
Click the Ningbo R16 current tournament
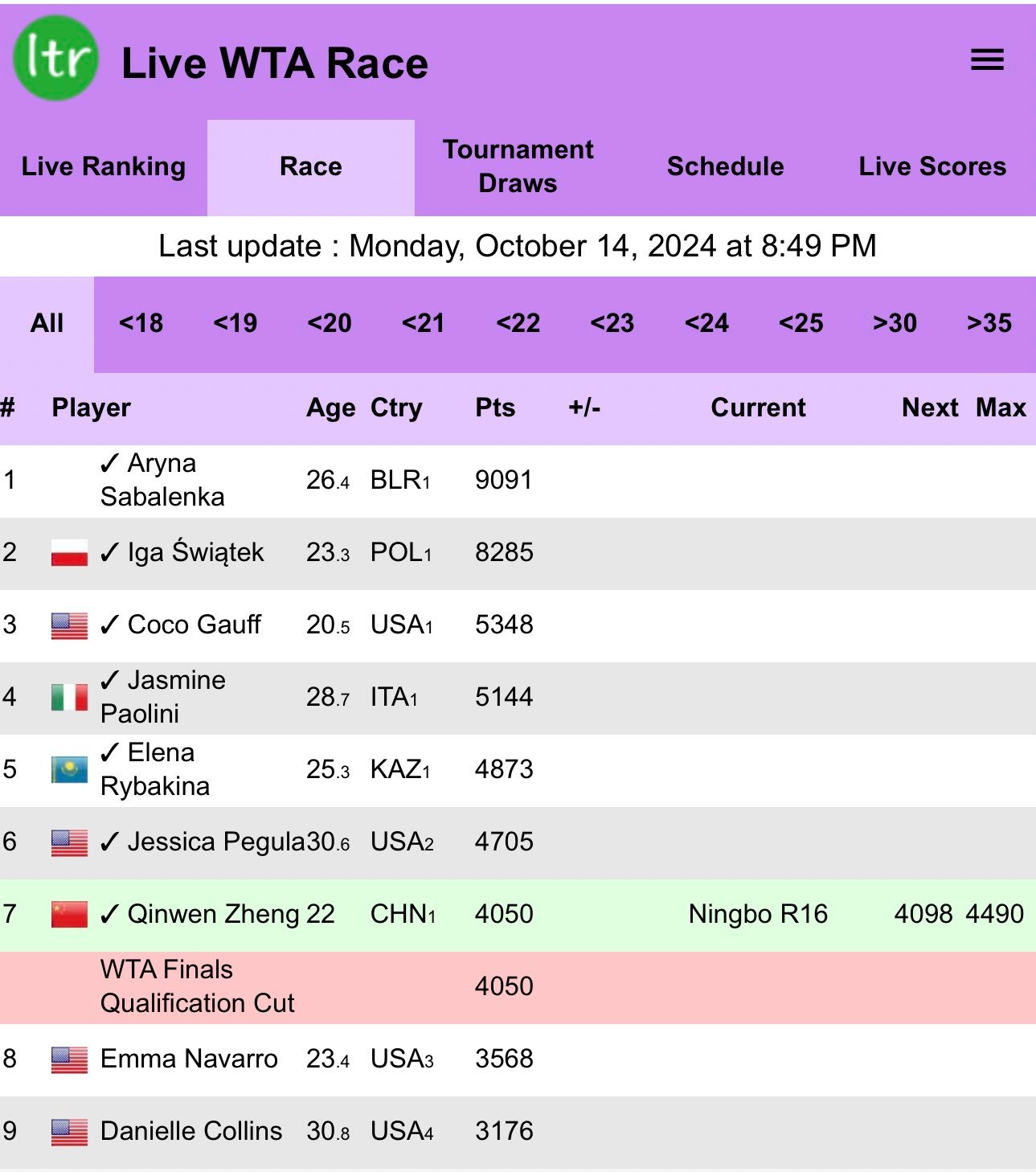758,914
